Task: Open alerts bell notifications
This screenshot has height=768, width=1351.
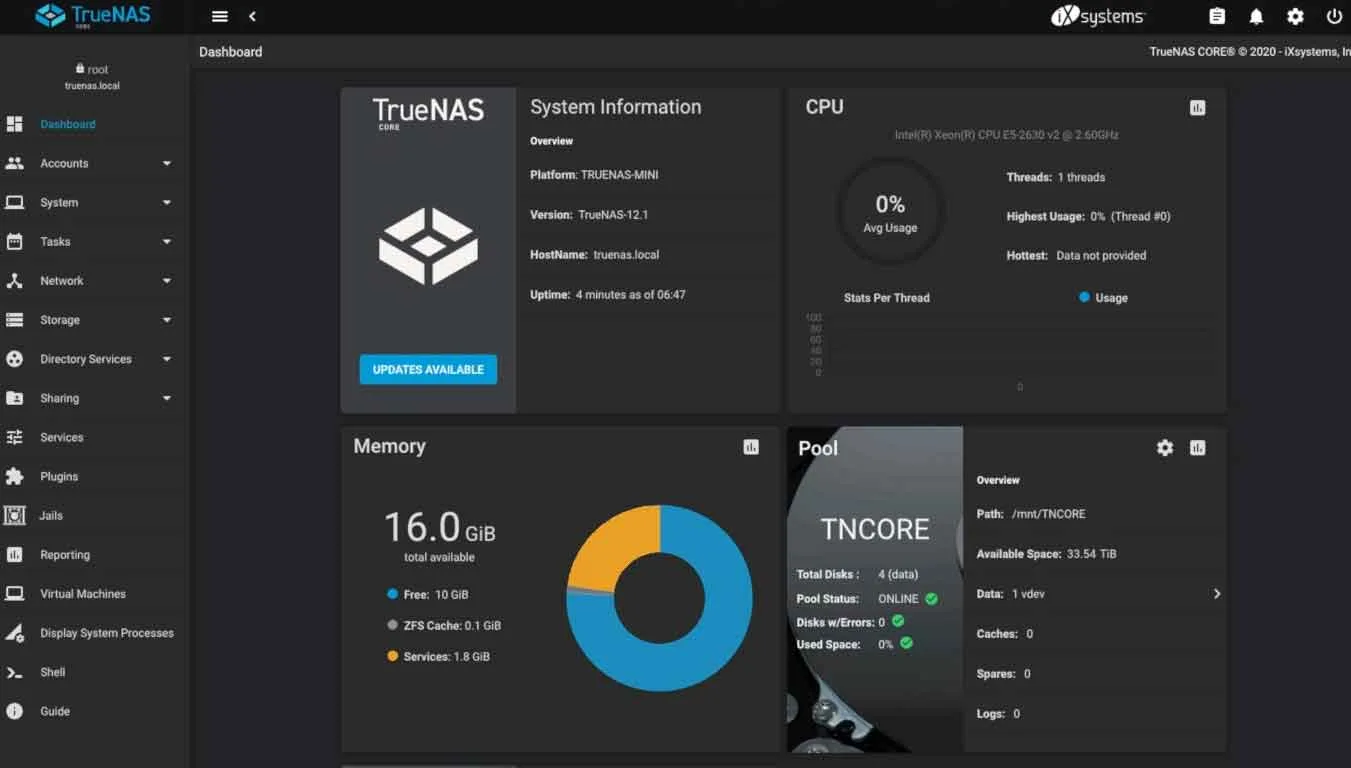Action: pyautogui.click(x=1256, y=16)
